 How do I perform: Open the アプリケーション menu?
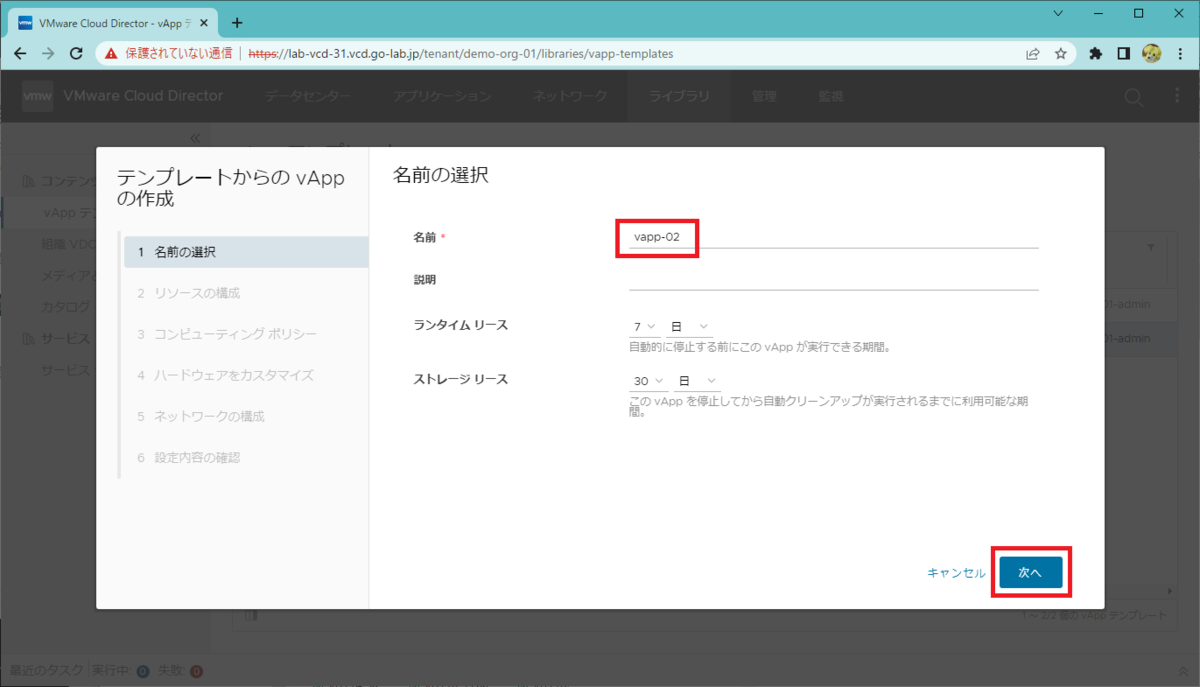point(441,96)
